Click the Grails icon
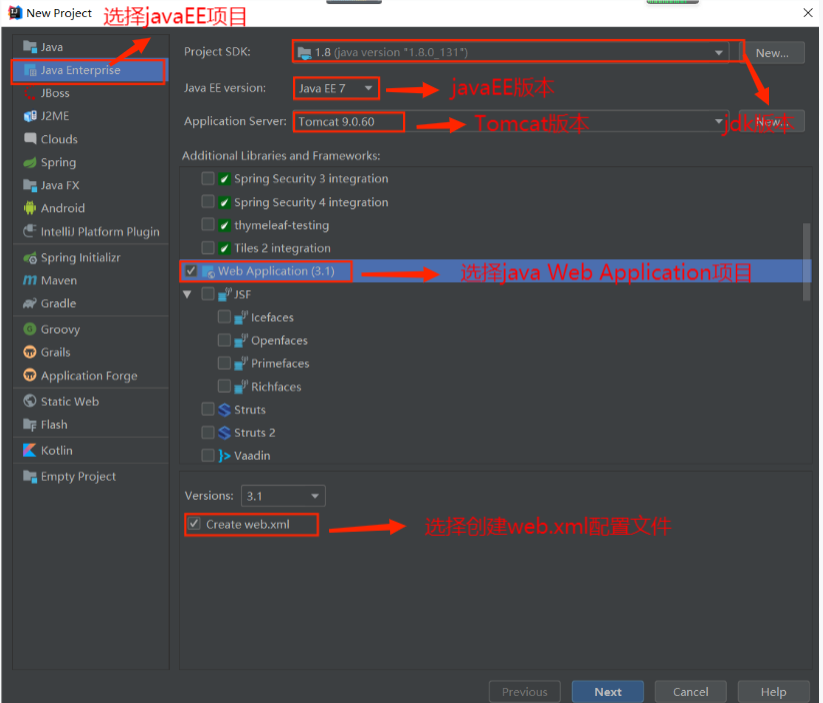 pyautogui.click(x=29, y=352)
